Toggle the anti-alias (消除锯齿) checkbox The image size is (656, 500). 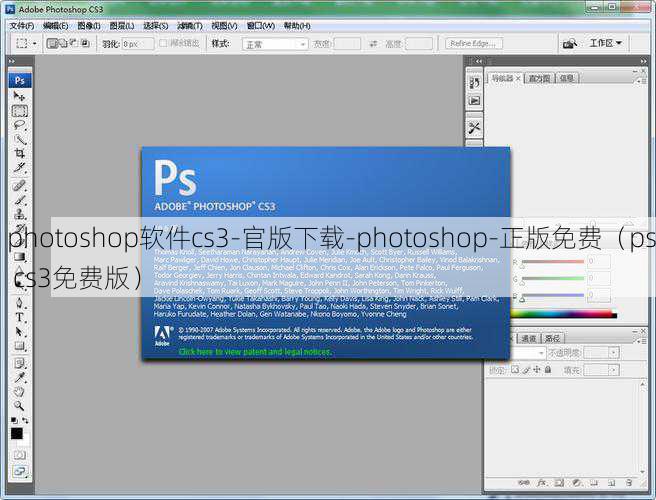(x=163, y=43)
